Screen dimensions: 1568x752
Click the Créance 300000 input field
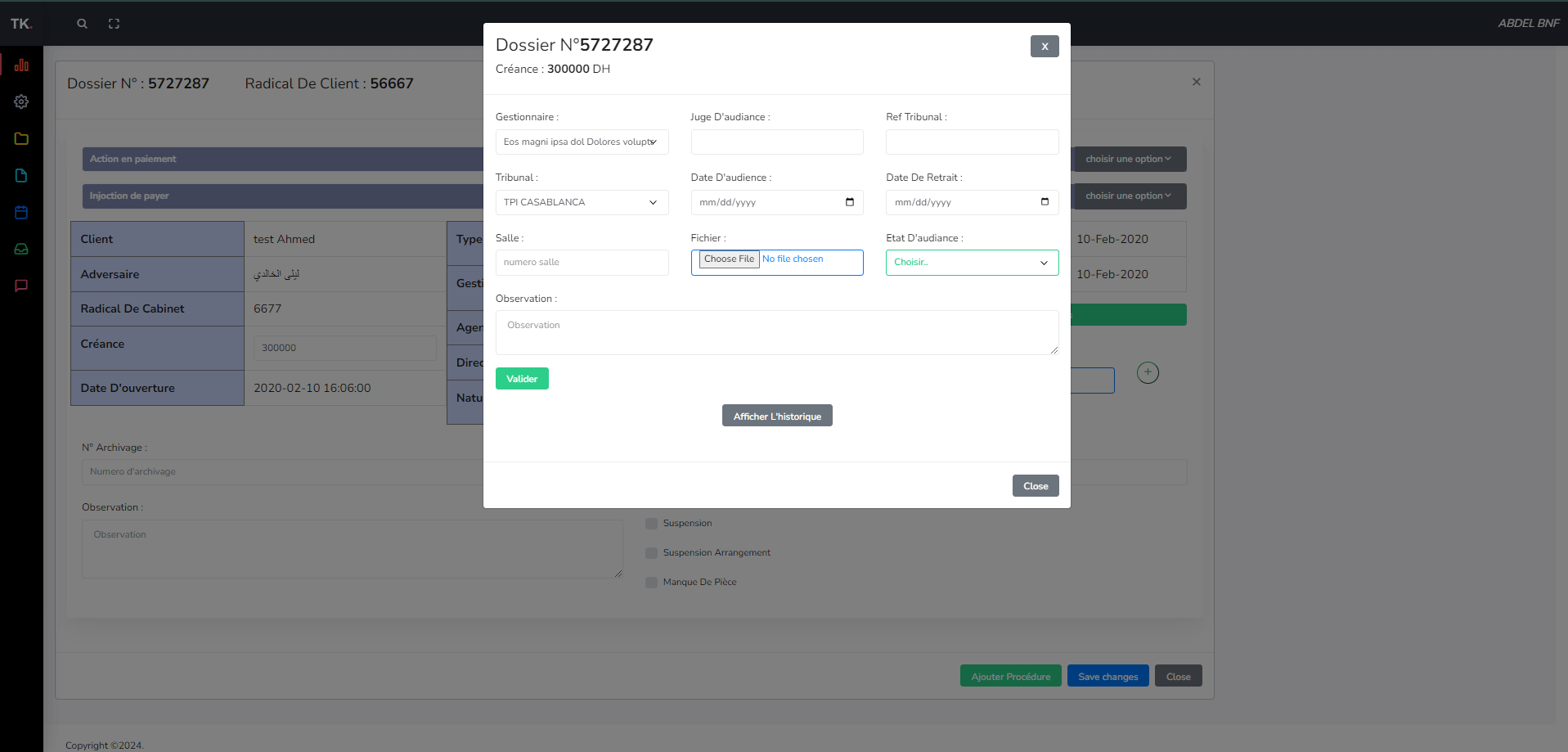point(344,348)
